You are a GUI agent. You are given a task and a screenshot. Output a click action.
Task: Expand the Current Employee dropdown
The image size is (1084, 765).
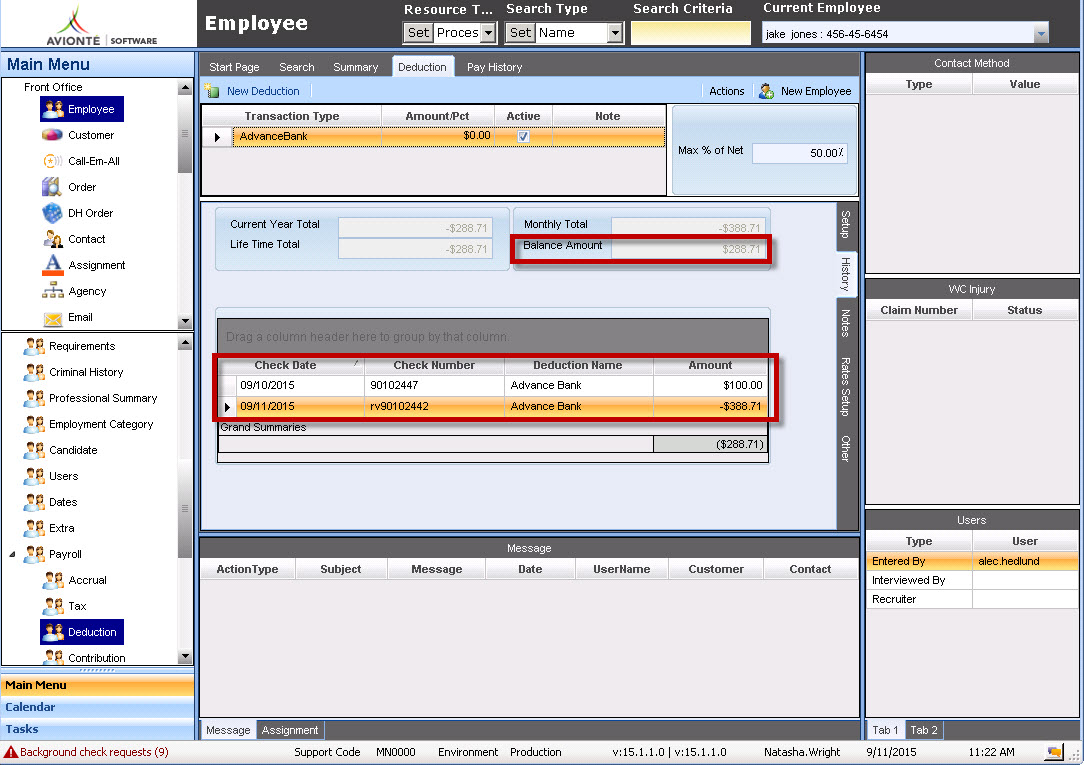(x=1040, y=34)
